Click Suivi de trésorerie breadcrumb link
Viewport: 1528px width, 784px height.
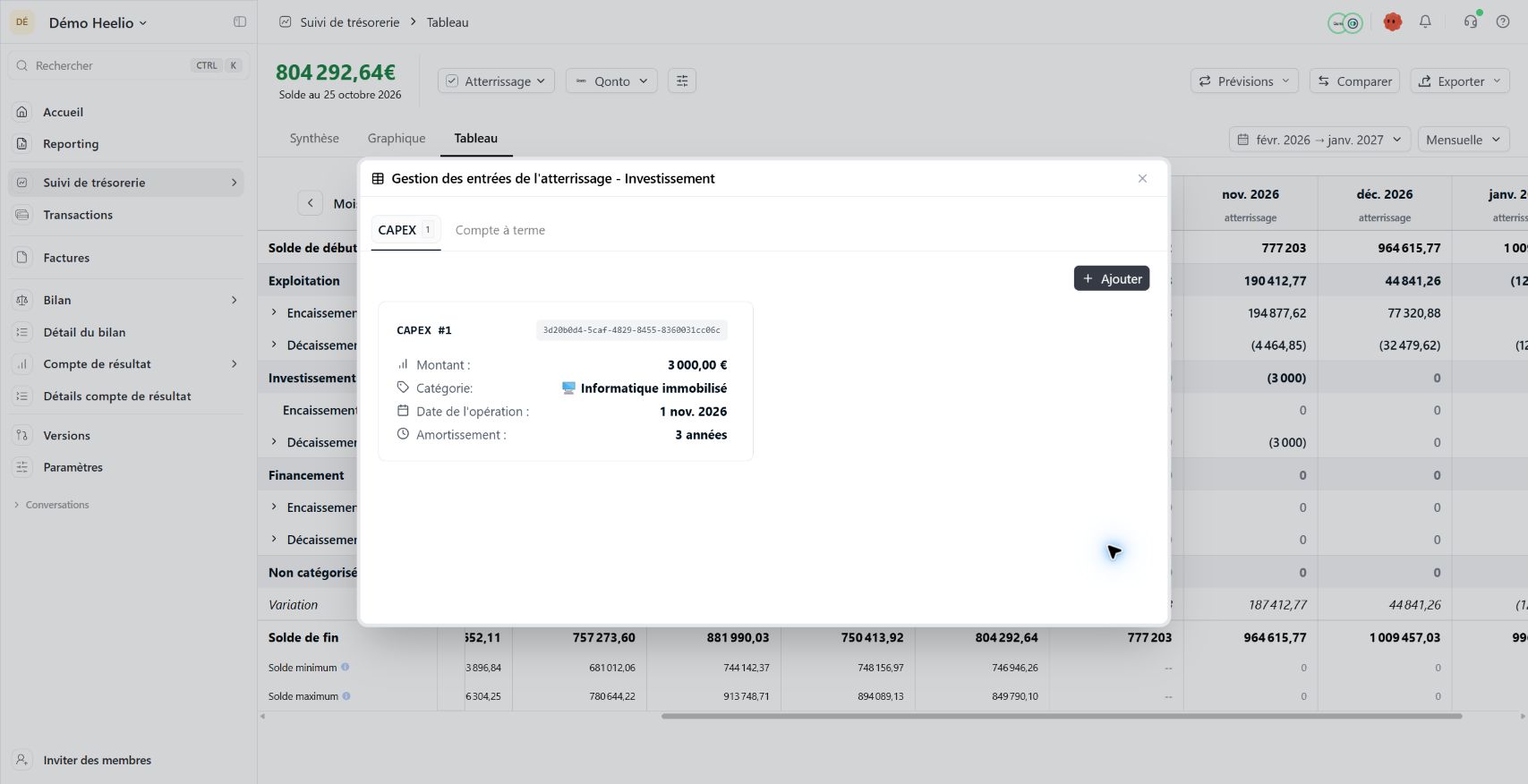click(350, 22)
